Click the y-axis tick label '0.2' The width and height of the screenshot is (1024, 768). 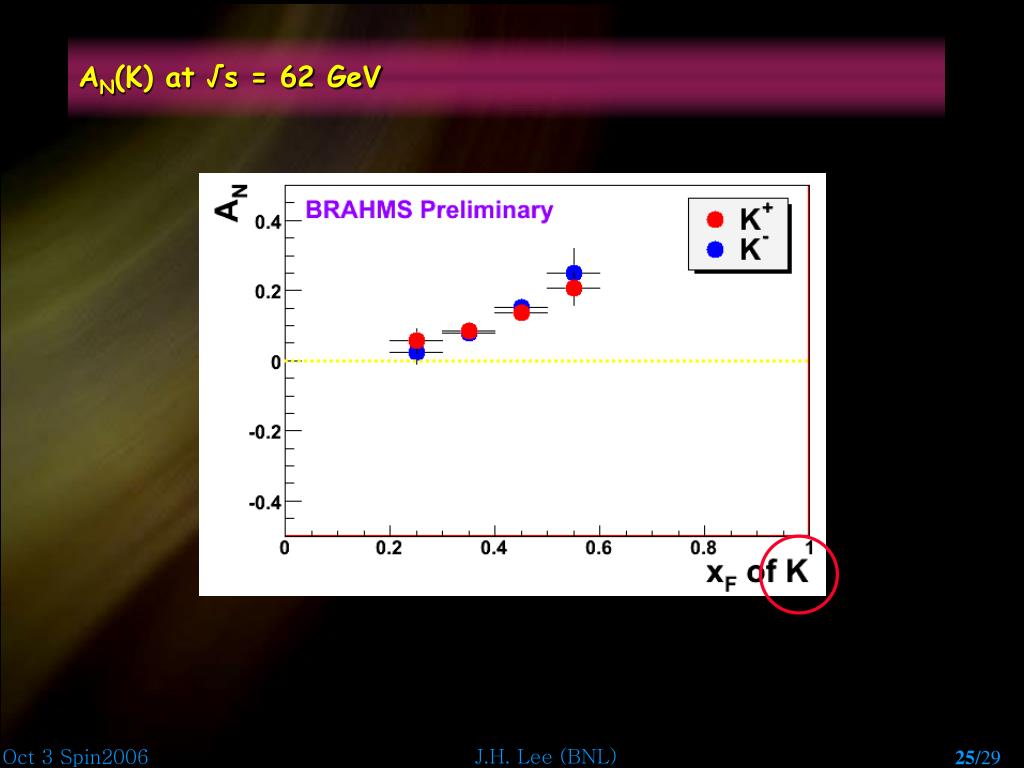[268, 292]
